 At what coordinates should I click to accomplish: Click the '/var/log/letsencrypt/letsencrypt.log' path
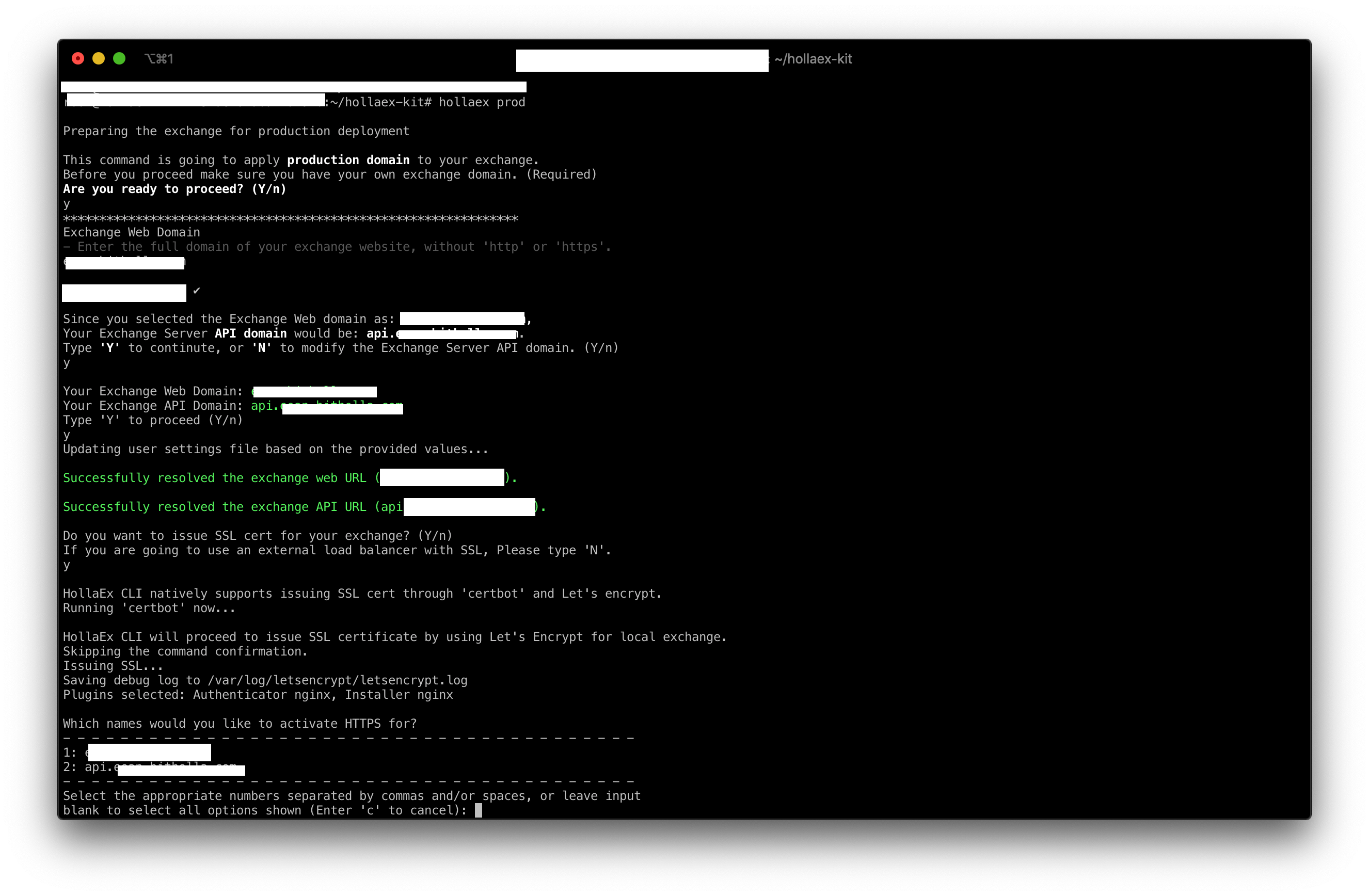[x=337, y=680]
